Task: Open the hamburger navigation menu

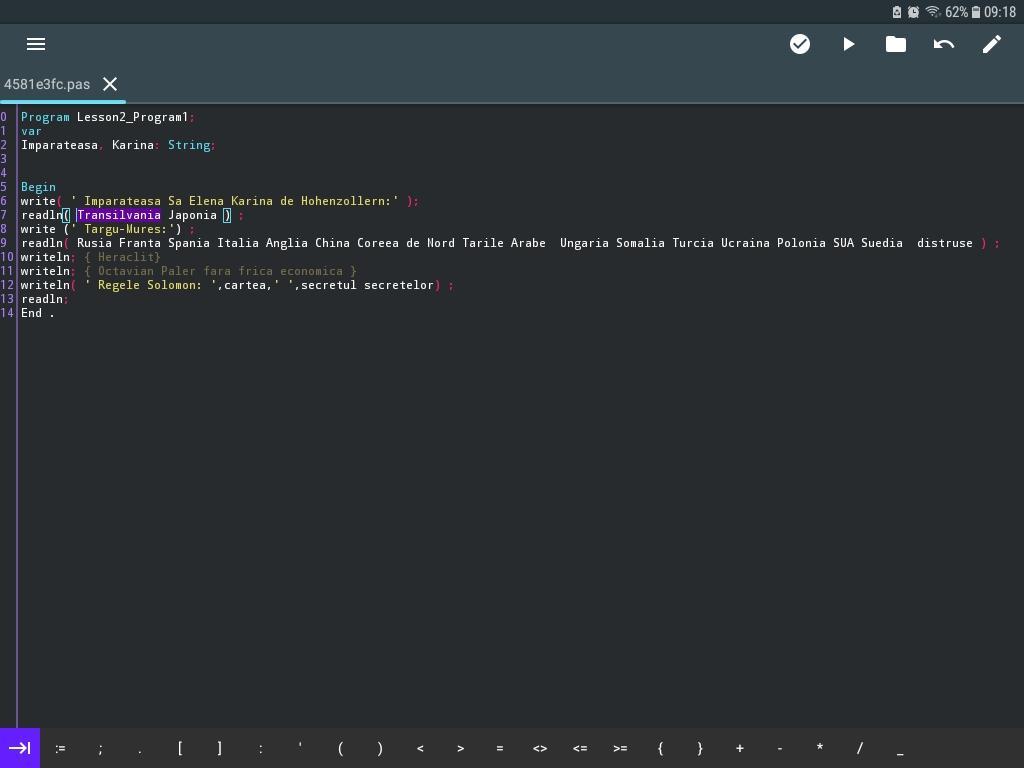Action: click(x=36, y=44)
